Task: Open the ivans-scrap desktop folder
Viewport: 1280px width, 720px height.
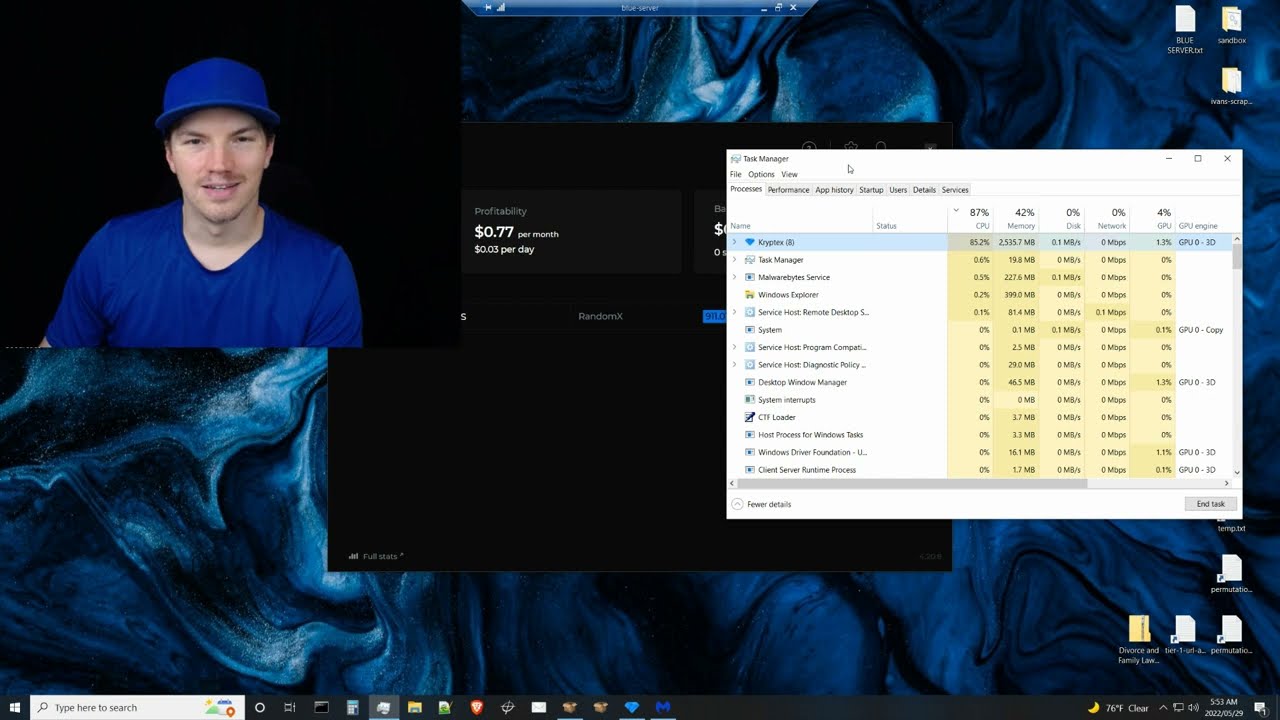Action: pyautogui.click(x=1232, y=86)
